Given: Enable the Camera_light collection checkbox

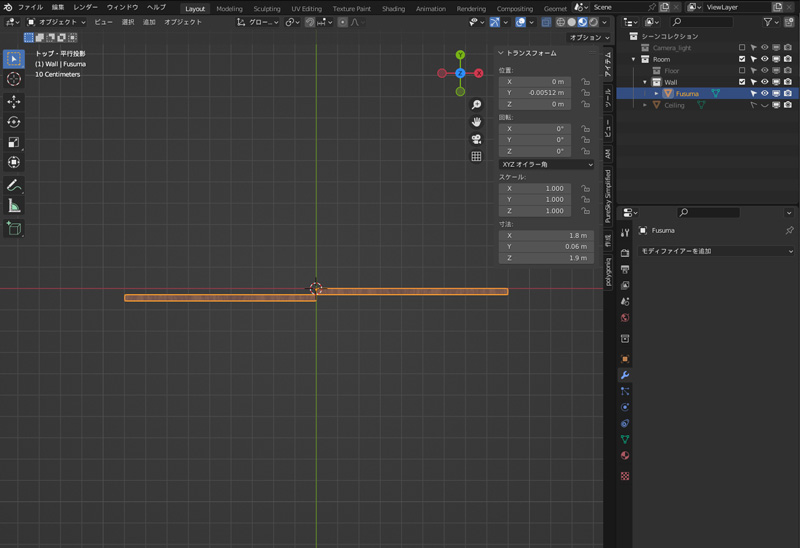Looking at the screenshot, I should click(742, 47).
